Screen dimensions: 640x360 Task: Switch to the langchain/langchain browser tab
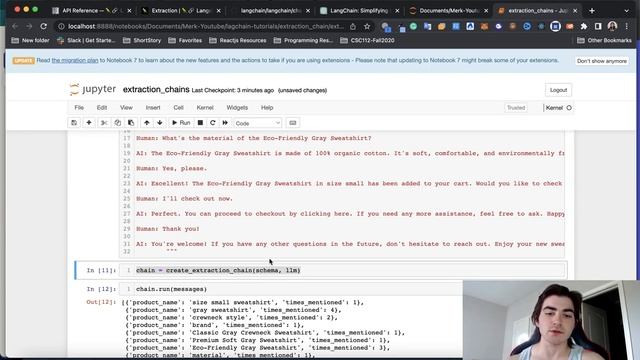pyautogui.click(x=269, y=11)
